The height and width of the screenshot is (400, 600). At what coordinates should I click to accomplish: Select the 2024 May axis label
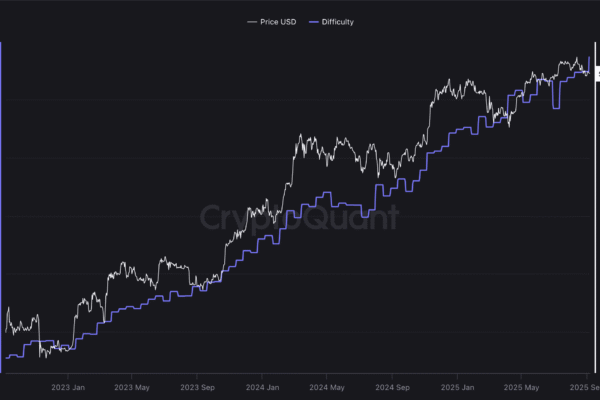pos(327,386)
